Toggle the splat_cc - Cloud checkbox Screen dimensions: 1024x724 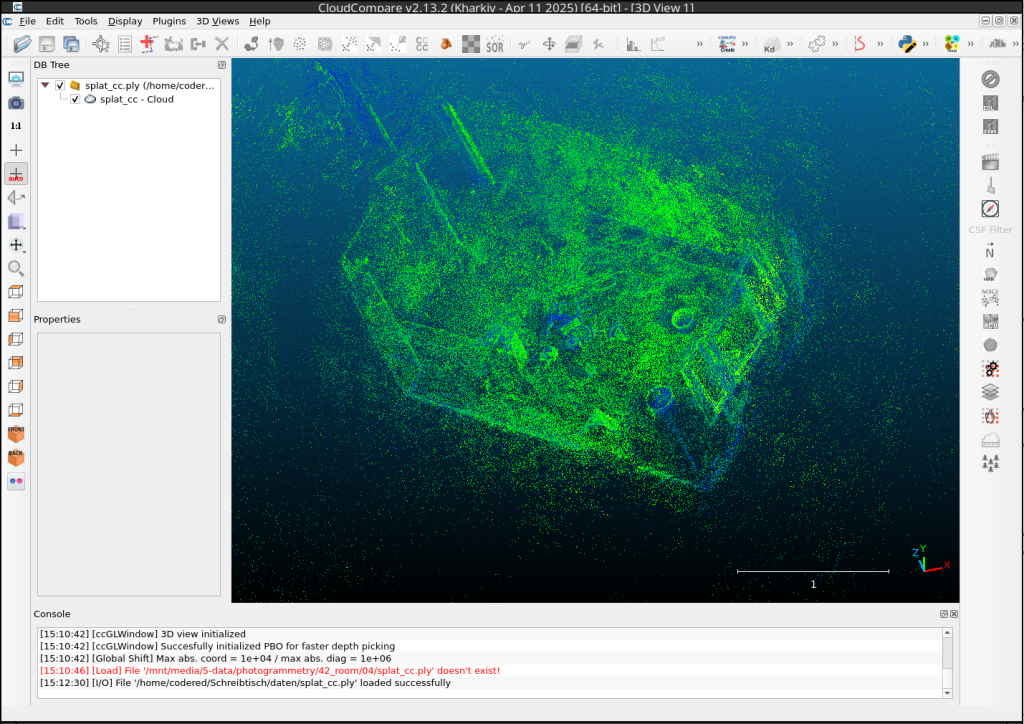[x=75, y=99]
